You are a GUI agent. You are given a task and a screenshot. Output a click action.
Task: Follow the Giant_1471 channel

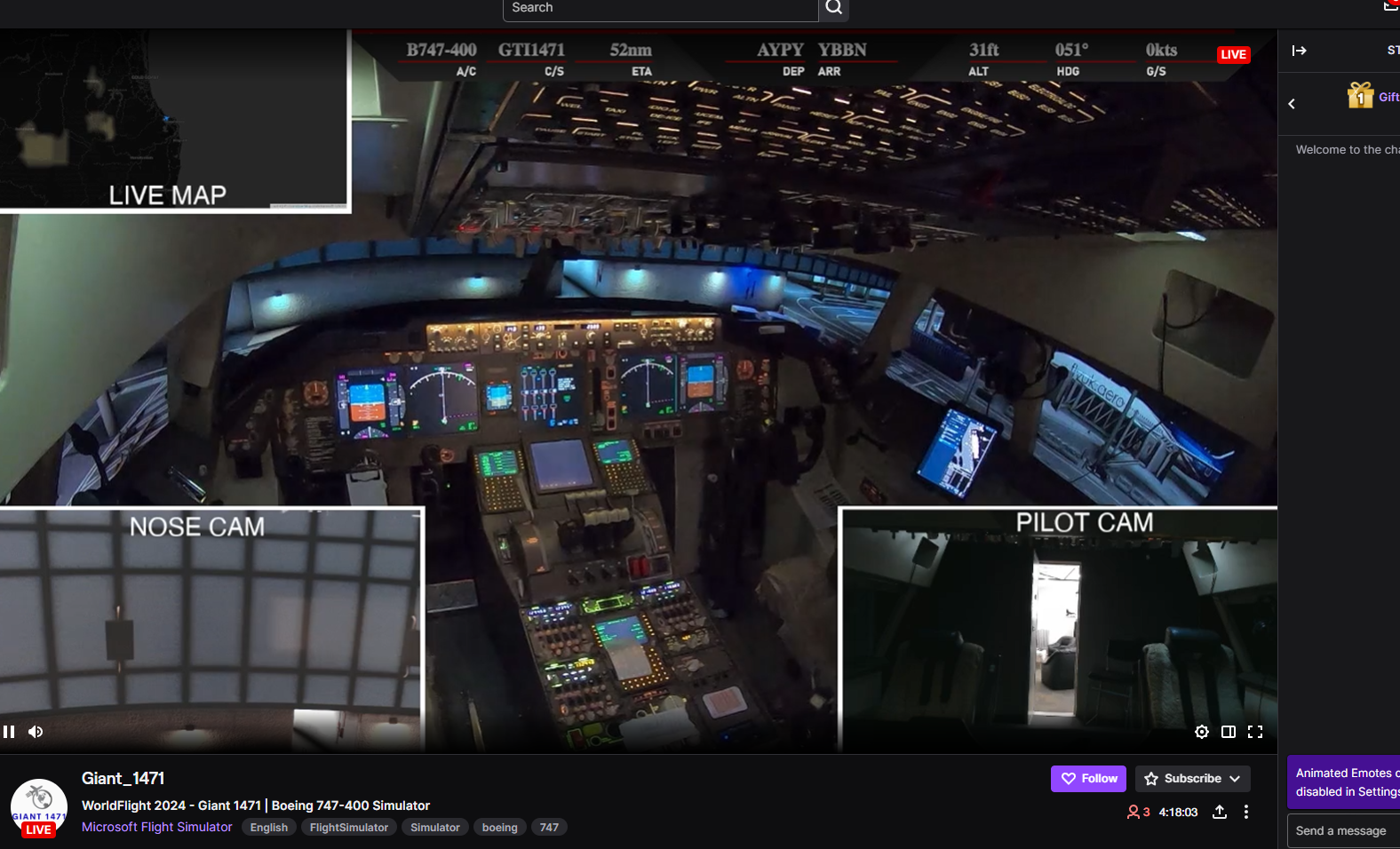tap(1088, 779)
